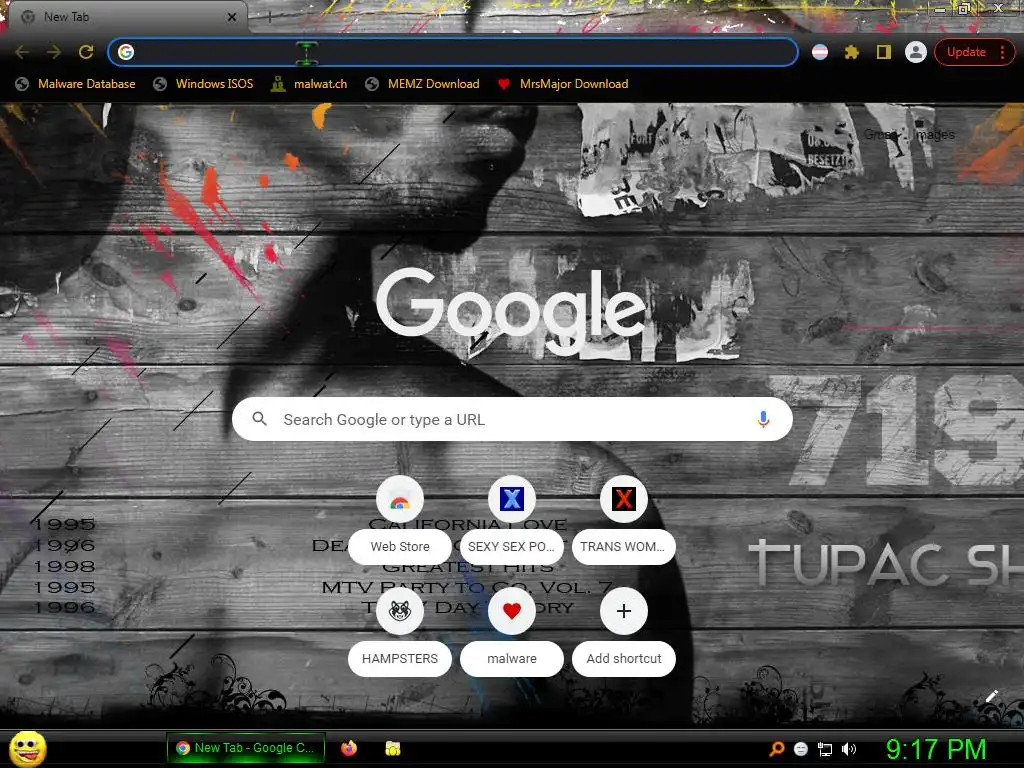
Task: Open the profile avatar menu
Action: 916,52
